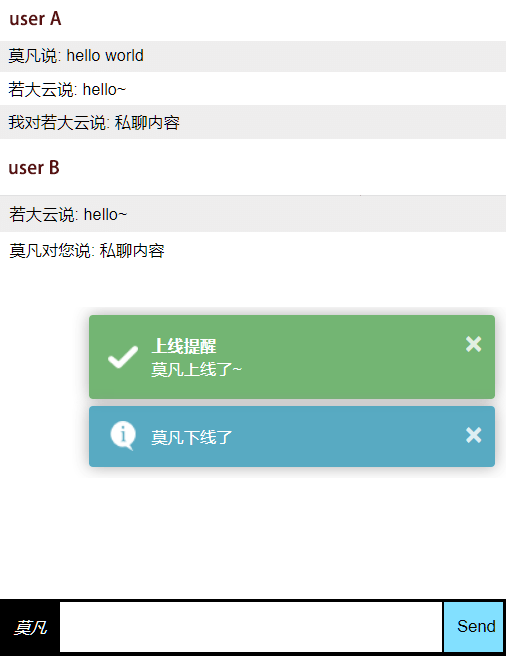Screen dimensions: 506x656
Task: Close the green 上线提醒 notification
Action: pos(473,344)
